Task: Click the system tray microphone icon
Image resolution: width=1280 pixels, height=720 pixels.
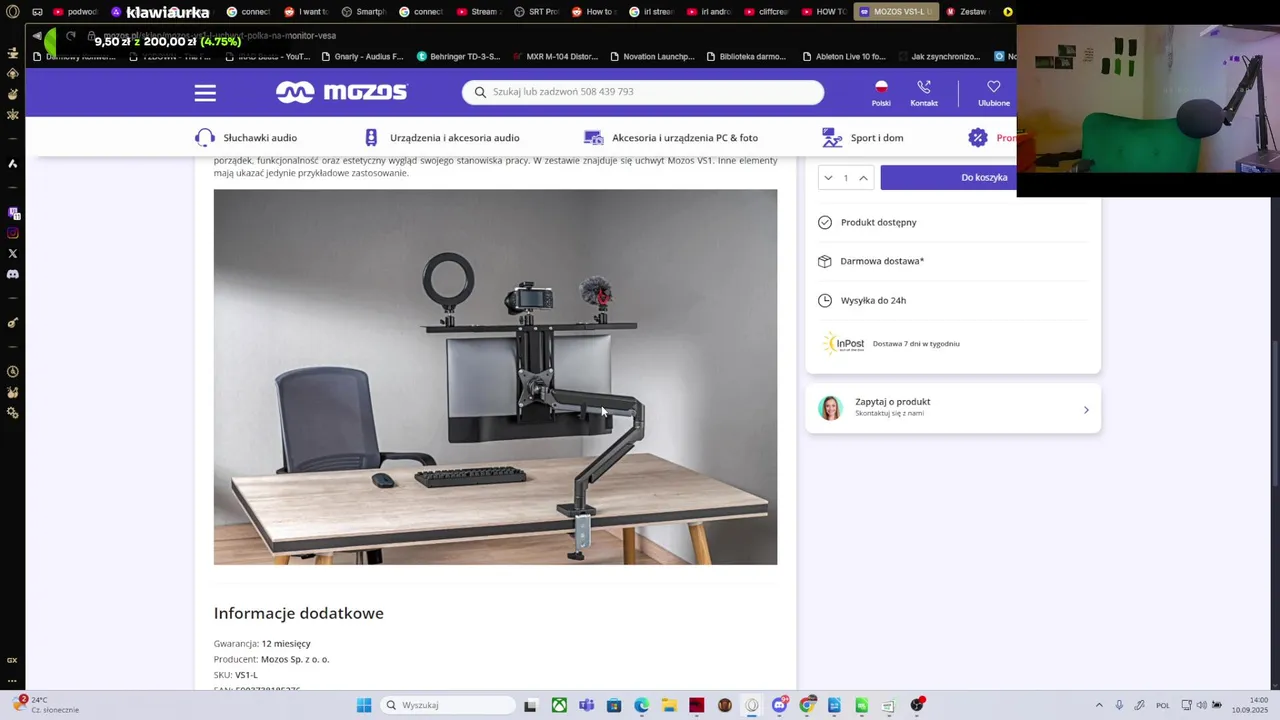Action: (x=1119, y=705)
